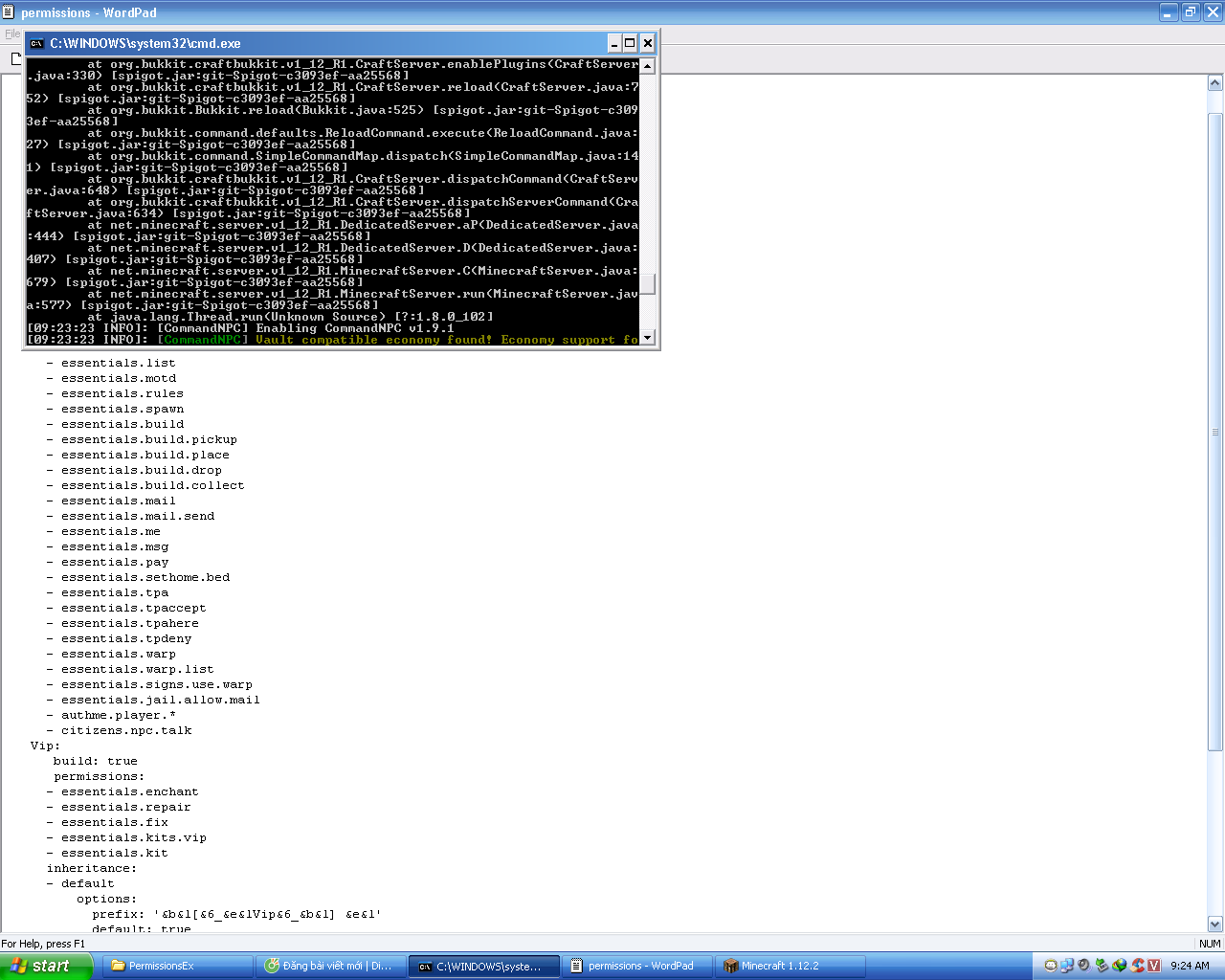
Task: Open the CCleaner tray icon
Action: (1138, 966)
